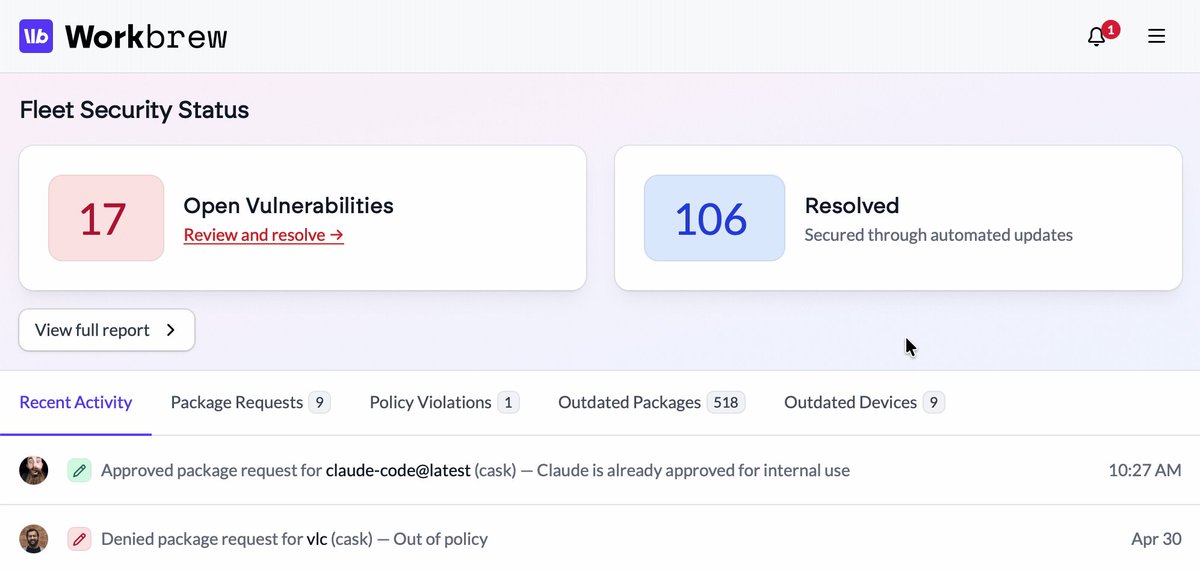
Task: Open the Outdated Devices tab
Action: (864, 402)
